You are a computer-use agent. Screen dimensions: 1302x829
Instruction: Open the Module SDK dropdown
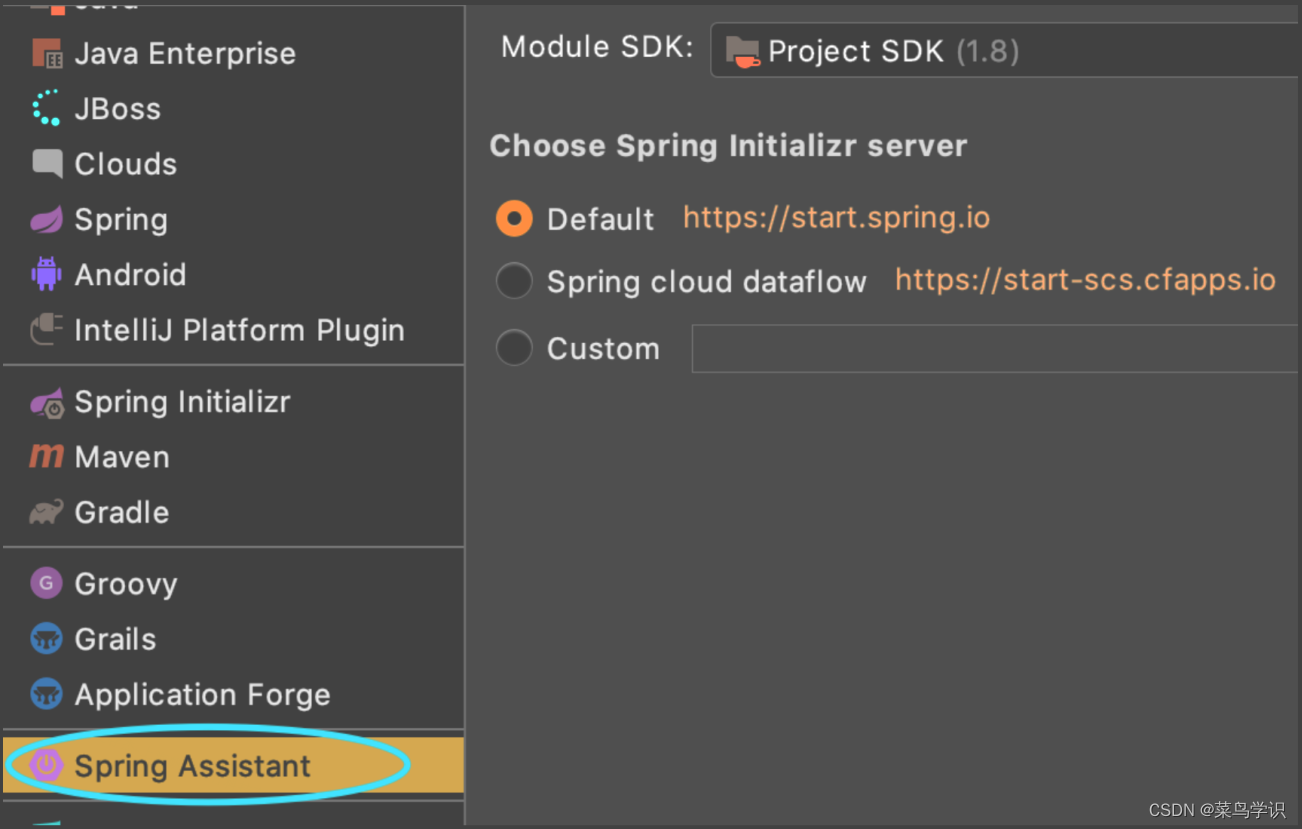tap(1005, 51)
